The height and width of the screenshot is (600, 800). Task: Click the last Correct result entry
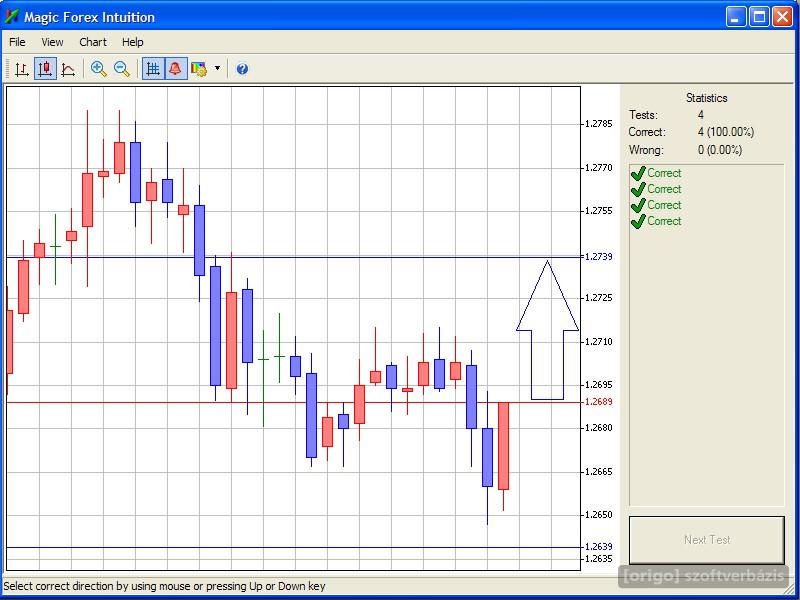tap(656, 221)
